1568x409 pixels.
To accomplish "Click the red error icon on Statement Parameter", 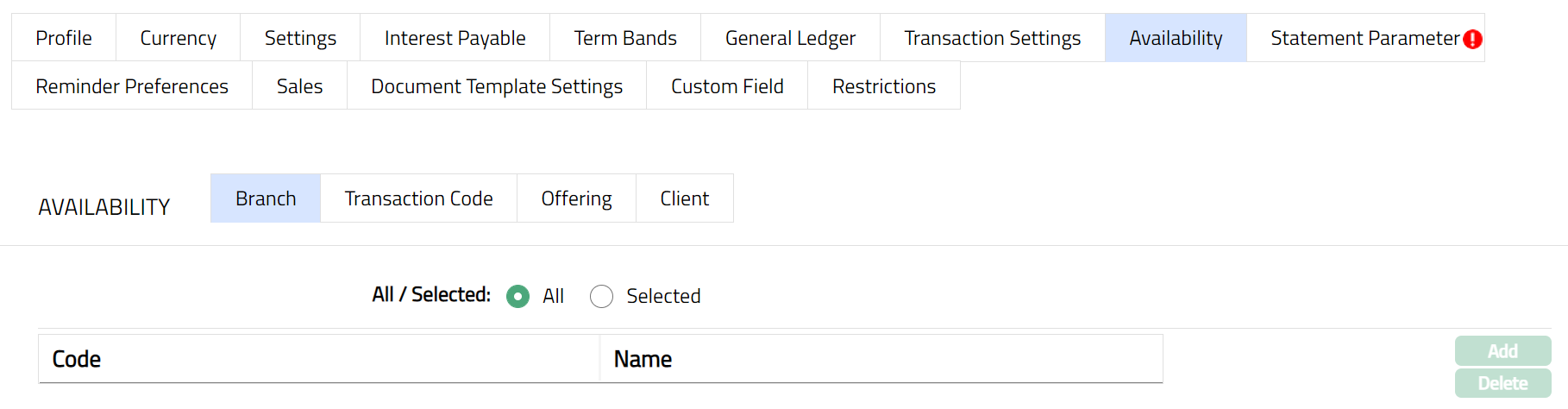I will (1472, 39).
